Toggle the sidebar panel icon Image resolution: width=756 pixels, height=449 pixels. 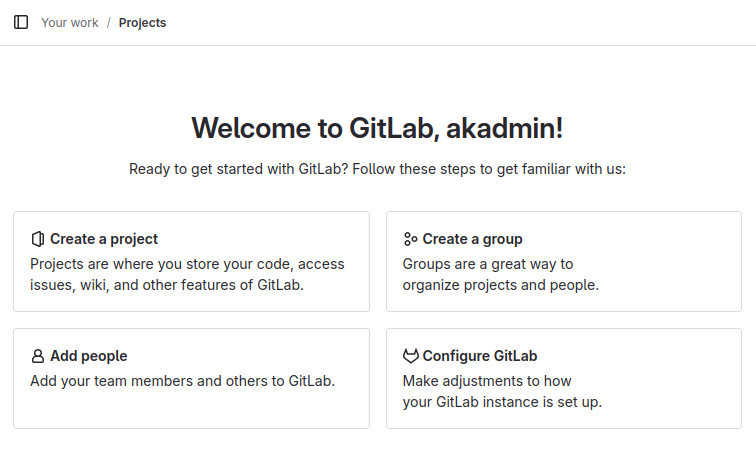click(x=21, y=22)
